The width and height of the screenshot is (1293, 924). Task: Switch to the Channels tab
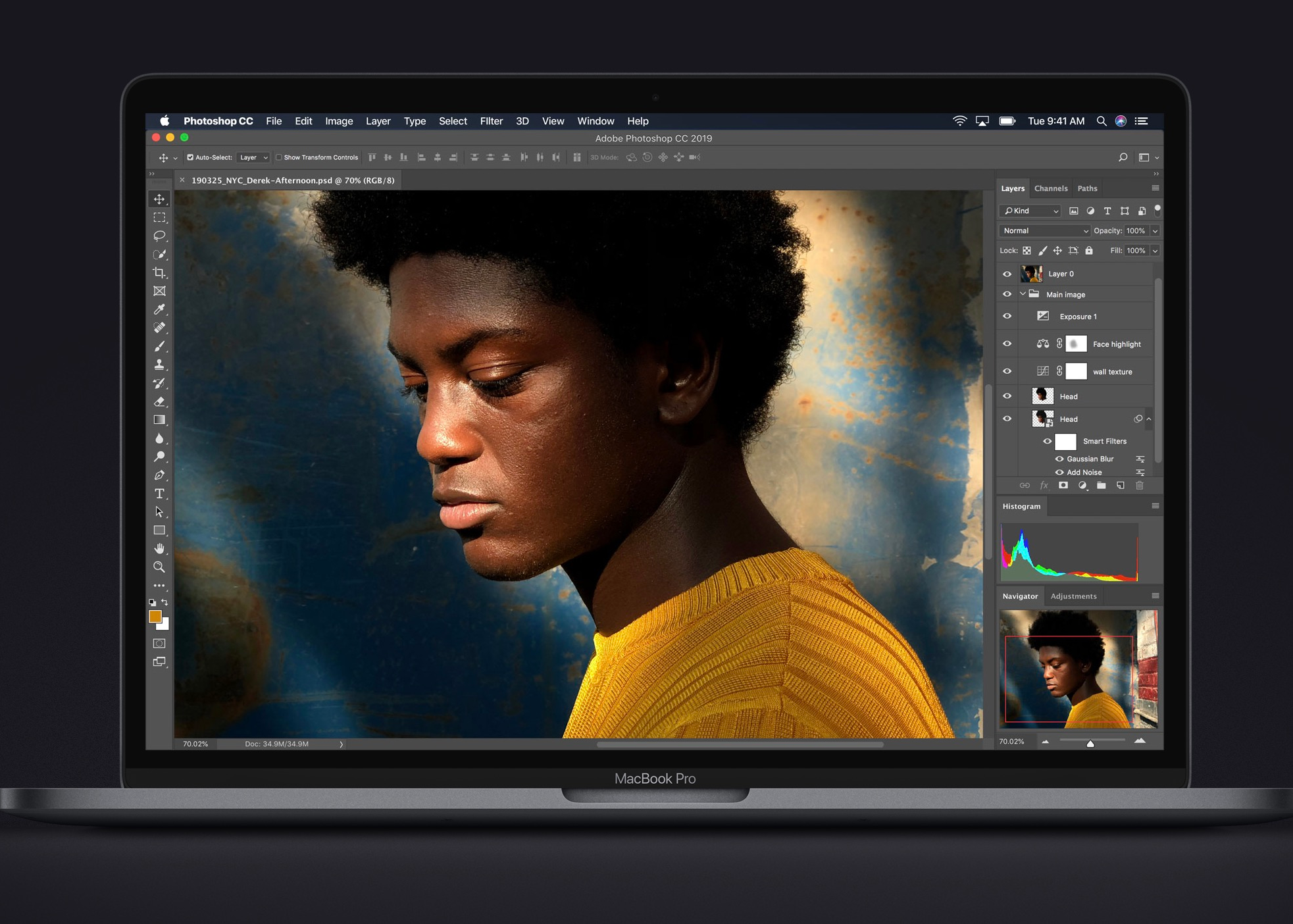click(x=1050, y=188)
